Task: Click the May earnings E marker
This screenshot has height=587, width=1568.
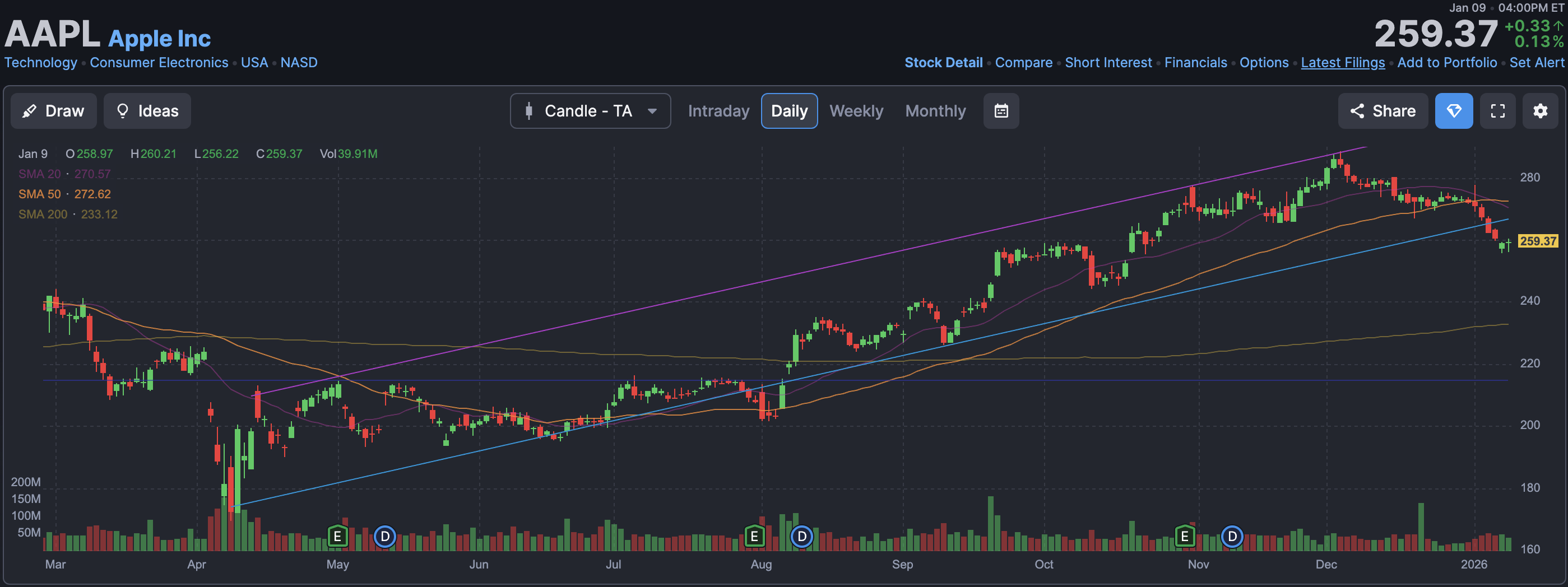Action: (337, 537)
